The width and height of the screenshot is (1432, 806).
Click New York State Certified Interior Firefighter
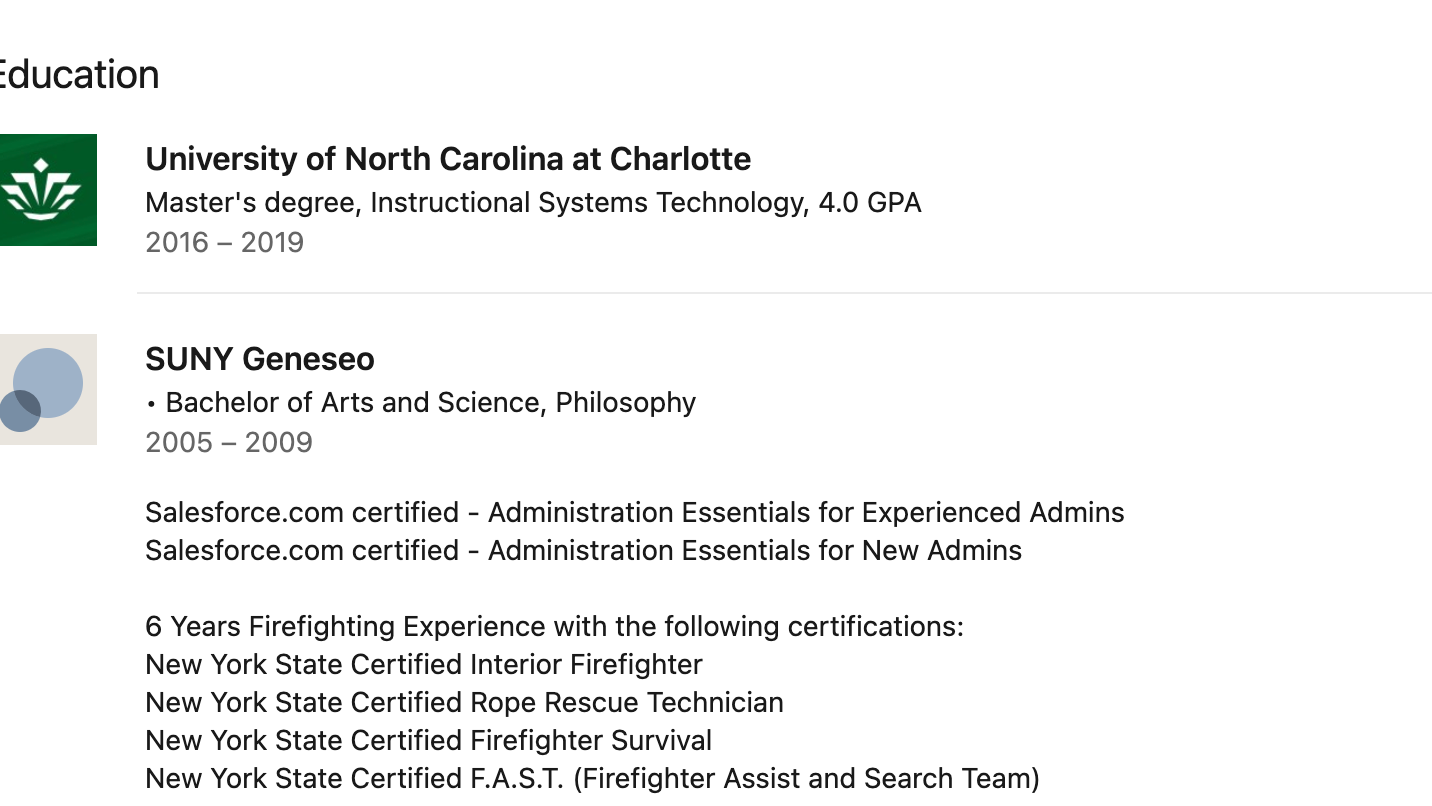click(424, 664)
